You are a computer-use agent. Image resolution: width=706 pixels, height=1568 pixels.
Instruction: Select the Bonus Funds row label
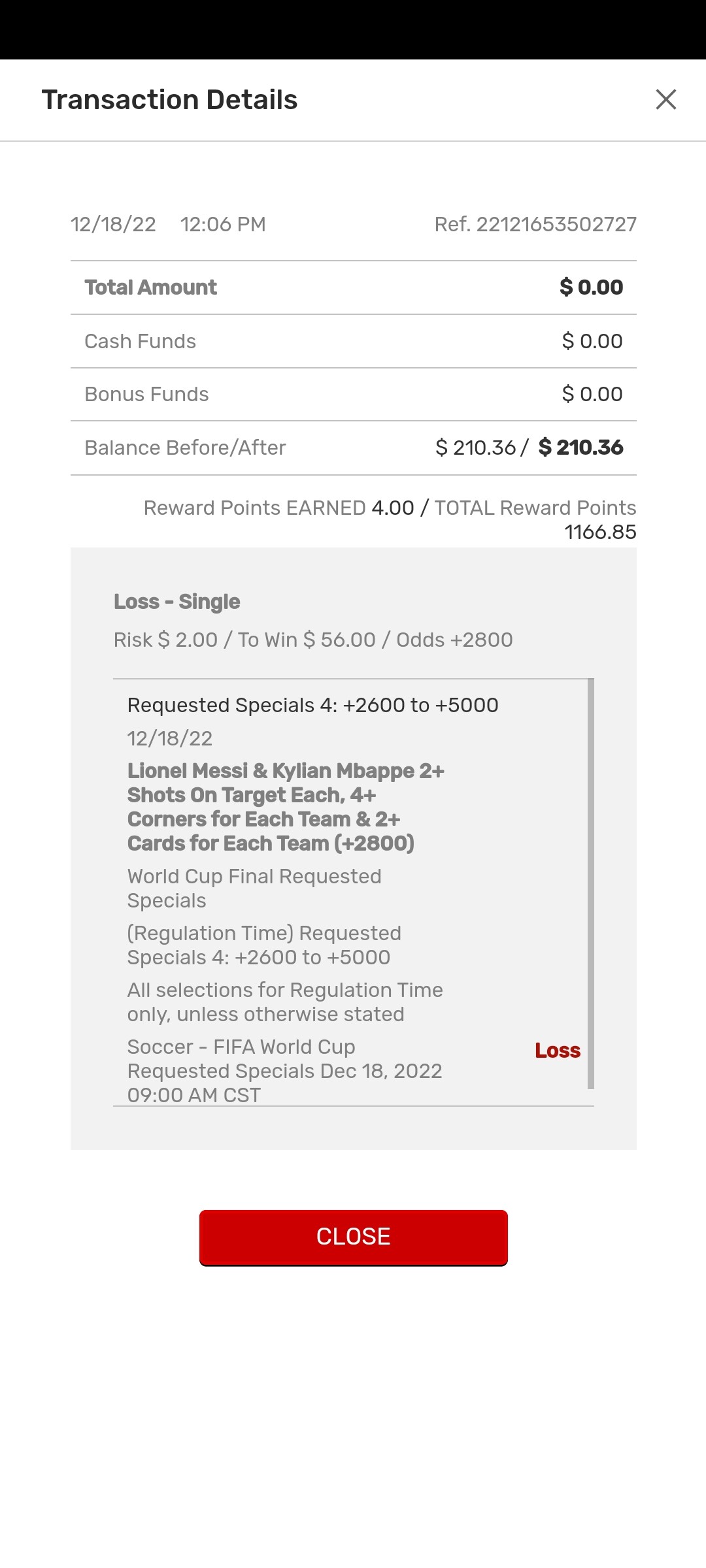click(146, 395)
